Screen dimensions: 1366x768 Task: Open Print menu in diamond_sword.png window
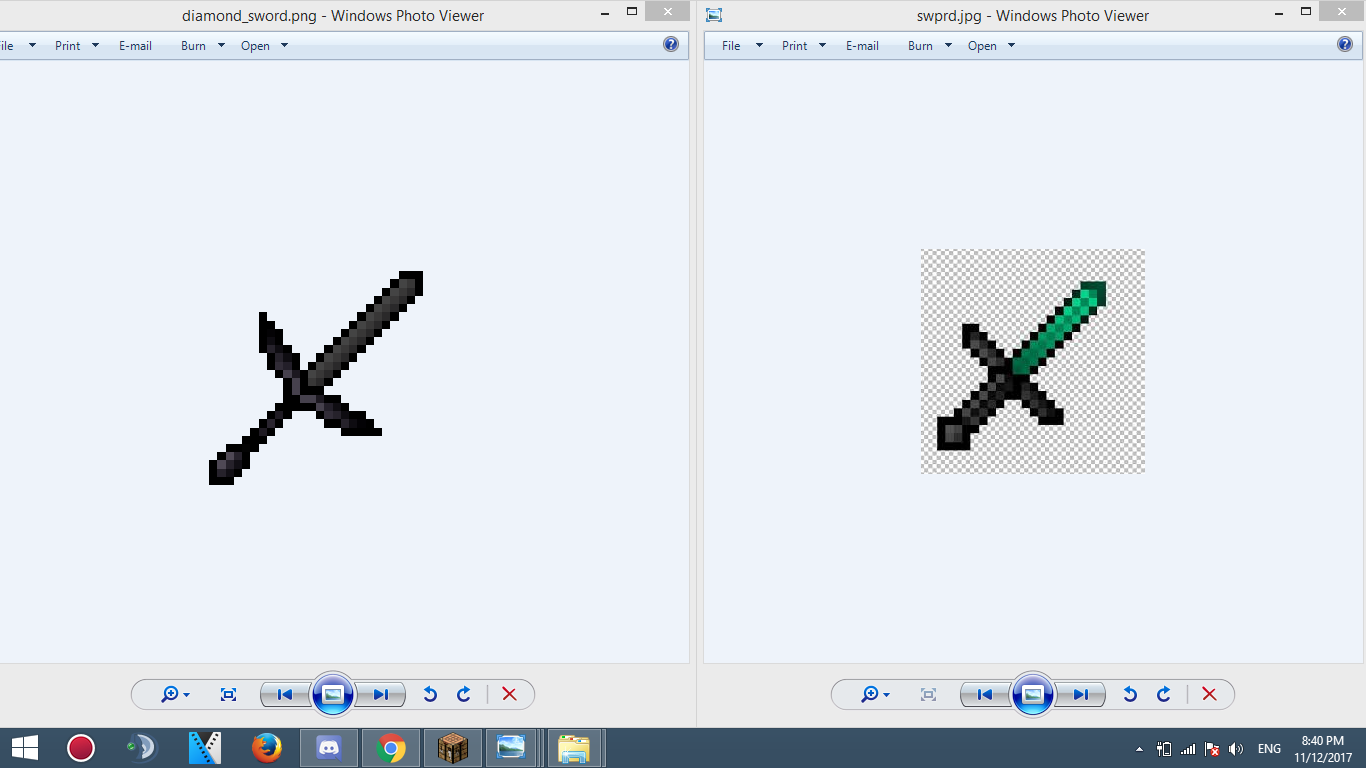[x=68, y=46]
